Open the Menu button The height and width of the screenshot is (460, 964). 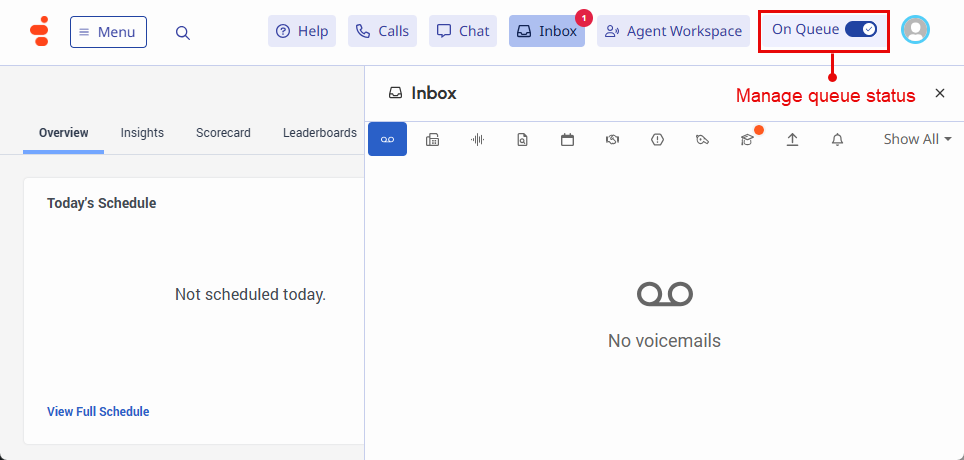[x=108, y=32]
